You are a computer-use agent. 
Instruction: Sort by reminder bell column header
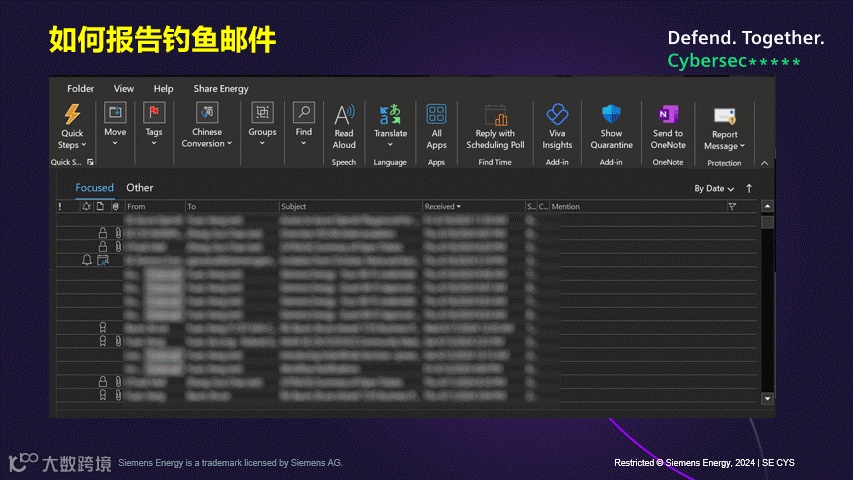[86, 206]
